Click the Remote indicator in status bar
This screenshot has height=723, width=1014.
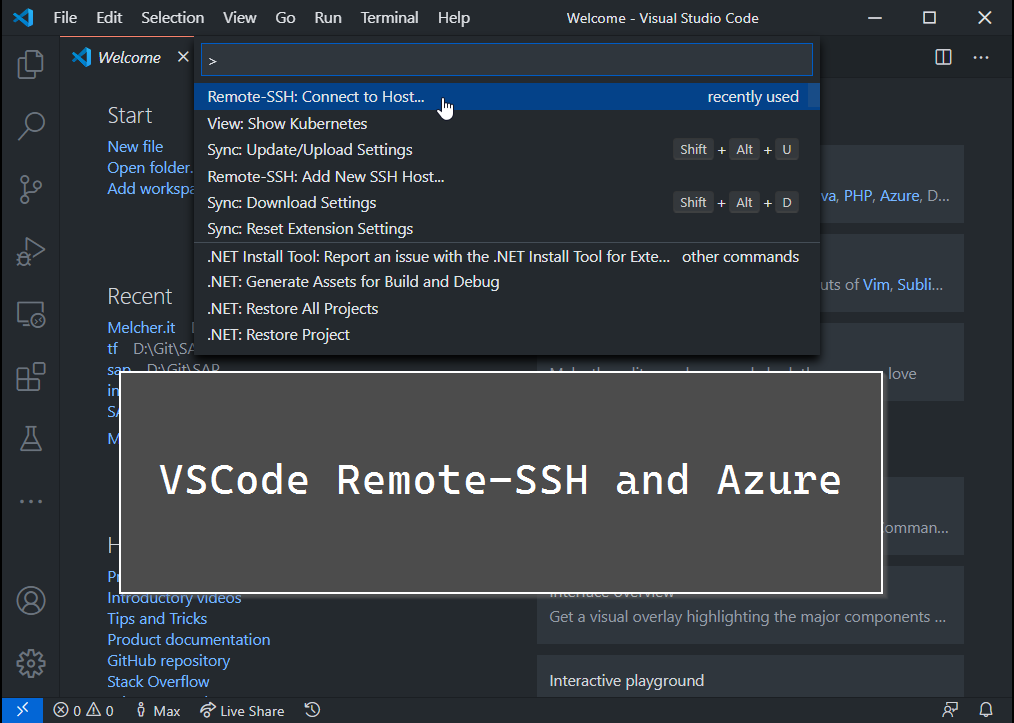pyautogui.click(x=22, y=710)
